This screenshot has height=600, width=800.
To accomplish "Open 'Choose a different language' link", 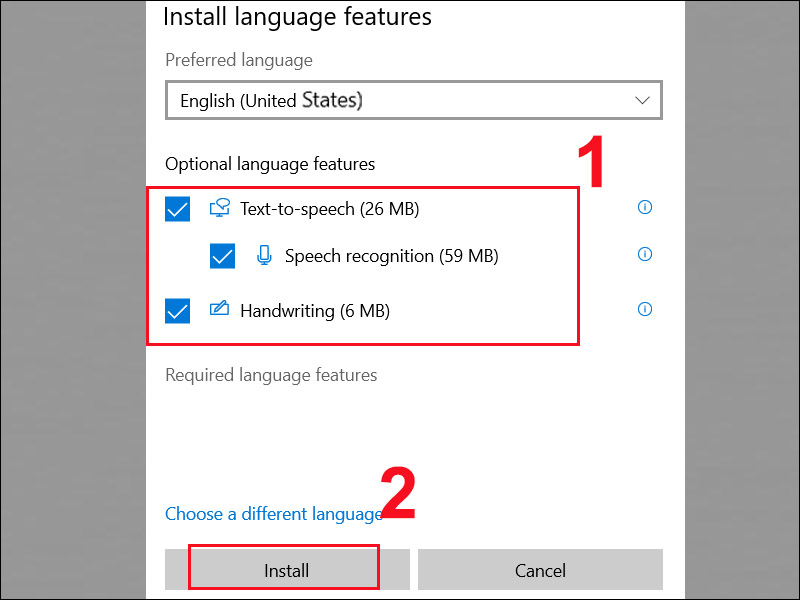I will 273,513.
